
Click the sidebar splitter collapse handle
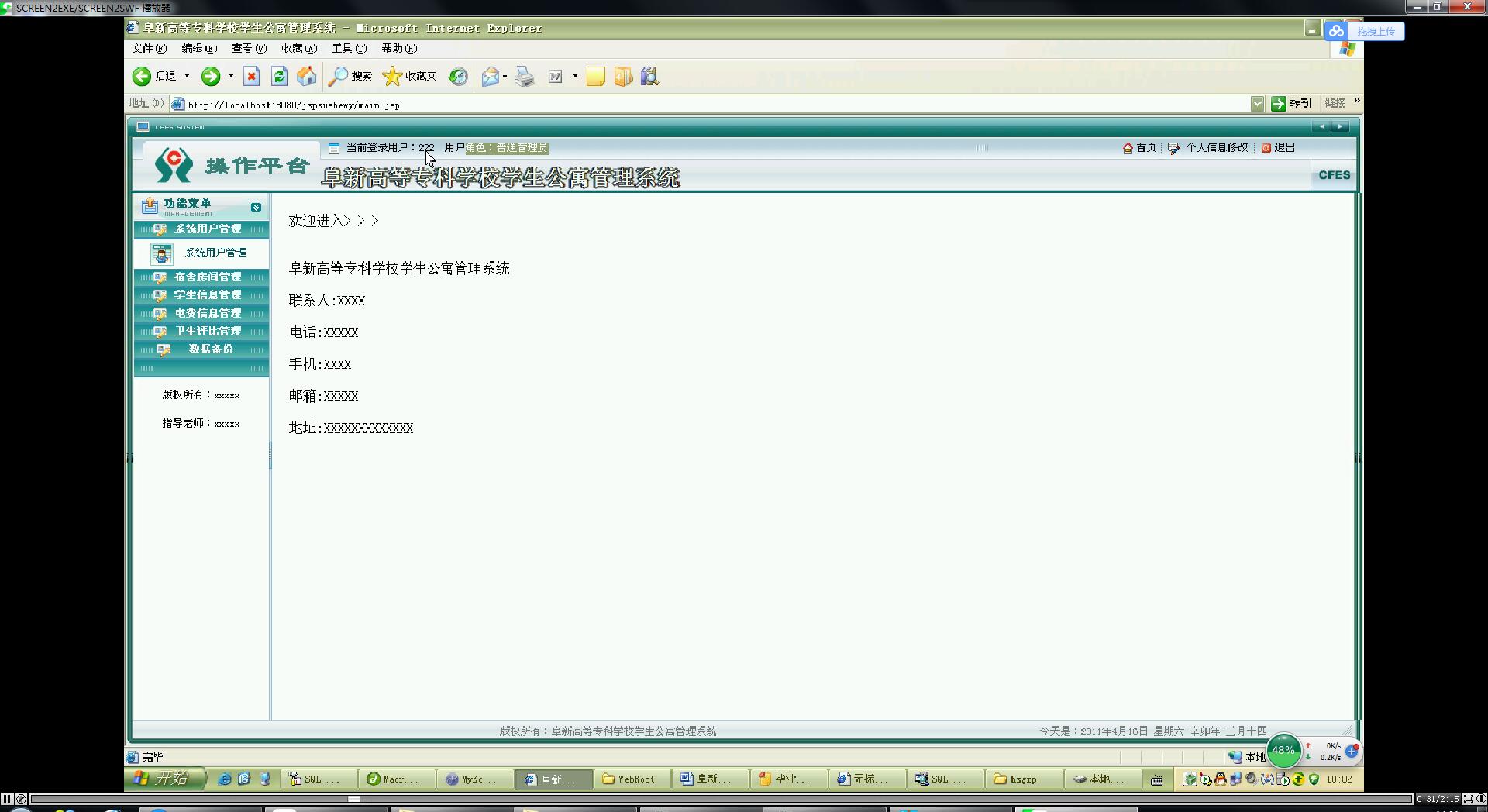(x=270, y=456)
